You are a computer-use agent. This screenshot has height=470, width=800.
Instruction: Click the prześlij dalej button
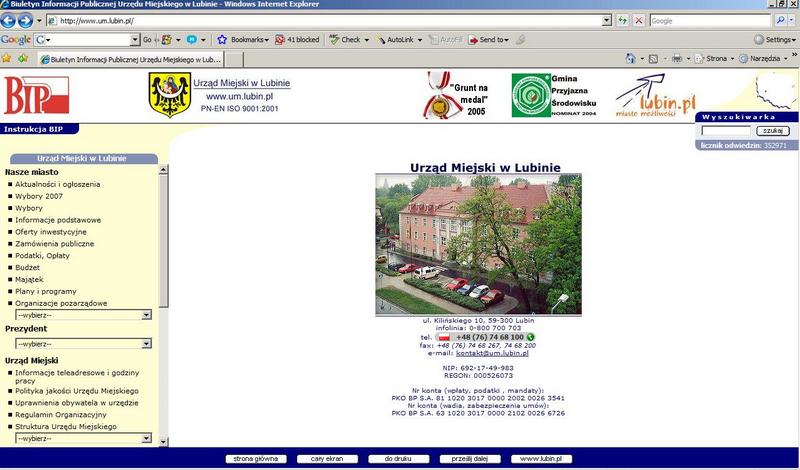click(x=470, y=459)
